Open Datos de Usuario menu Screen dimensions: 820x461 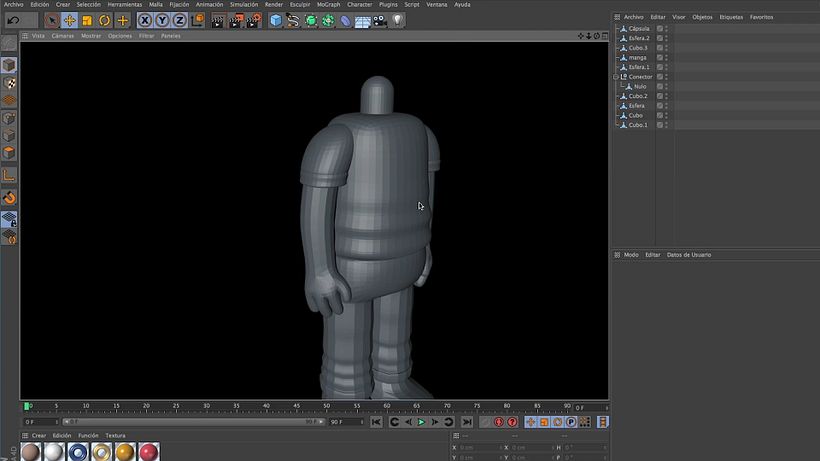[x=689, y=255]
